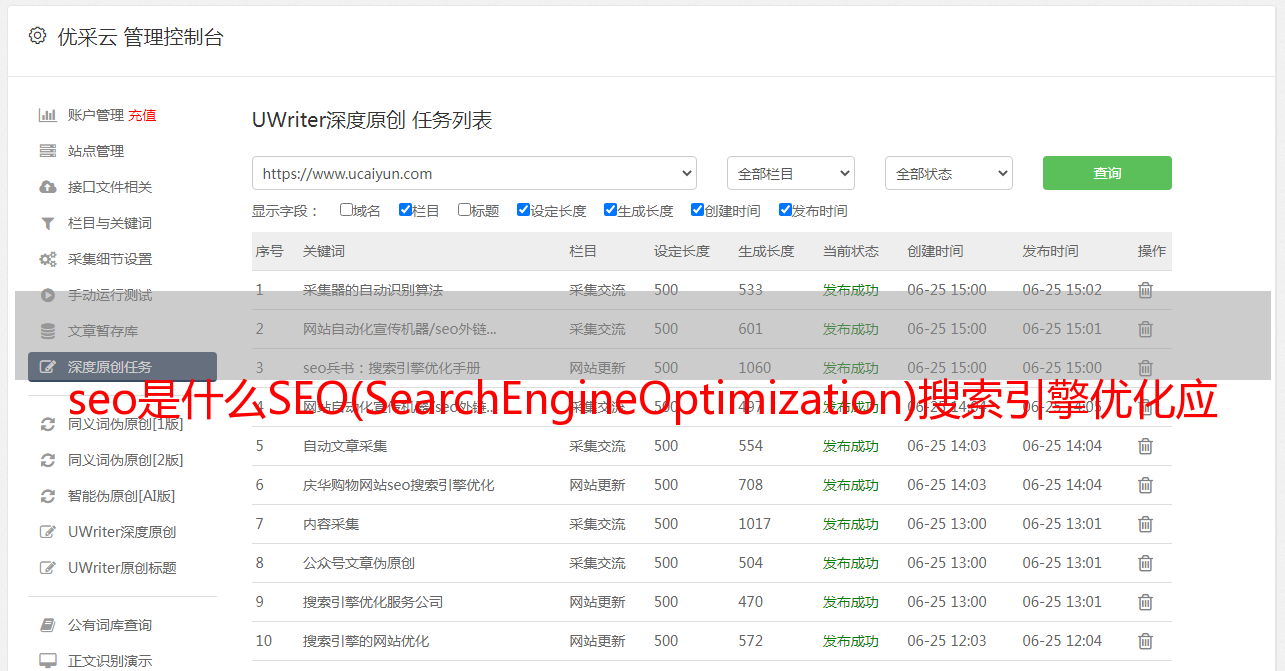Click the 优采云 管理控制台 title
Viewport: 1285px width, 671px height.
click(x=140, y=37)
